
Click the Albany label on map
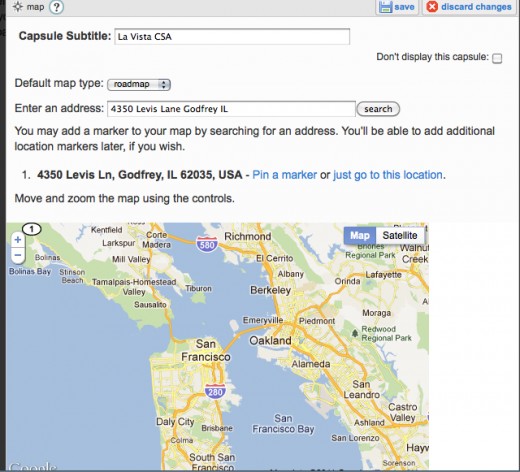click(291, 274)
